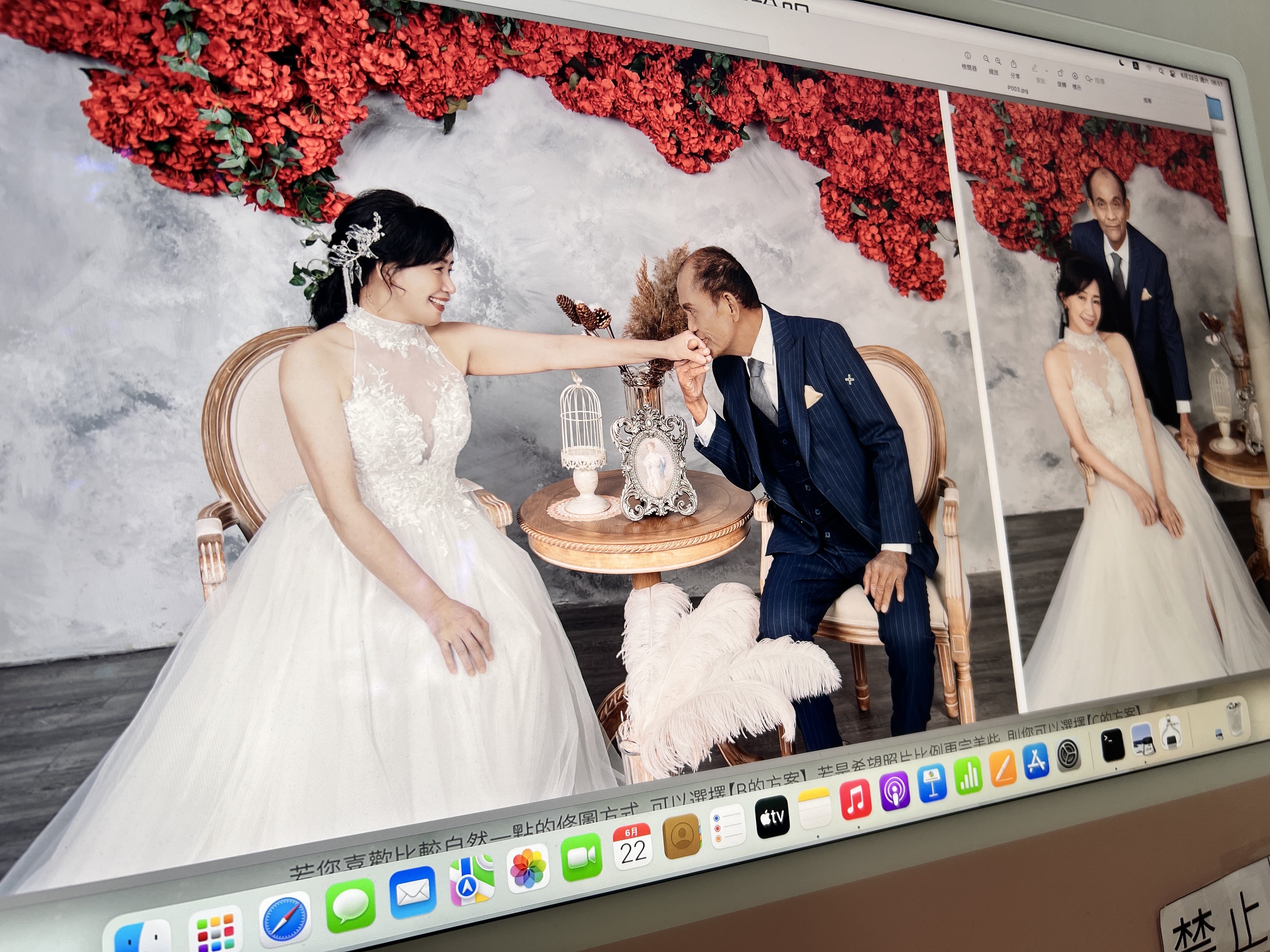
Task: Open the Share (分享) button in Preview toolbar
Action: [x=1014, y=64]
